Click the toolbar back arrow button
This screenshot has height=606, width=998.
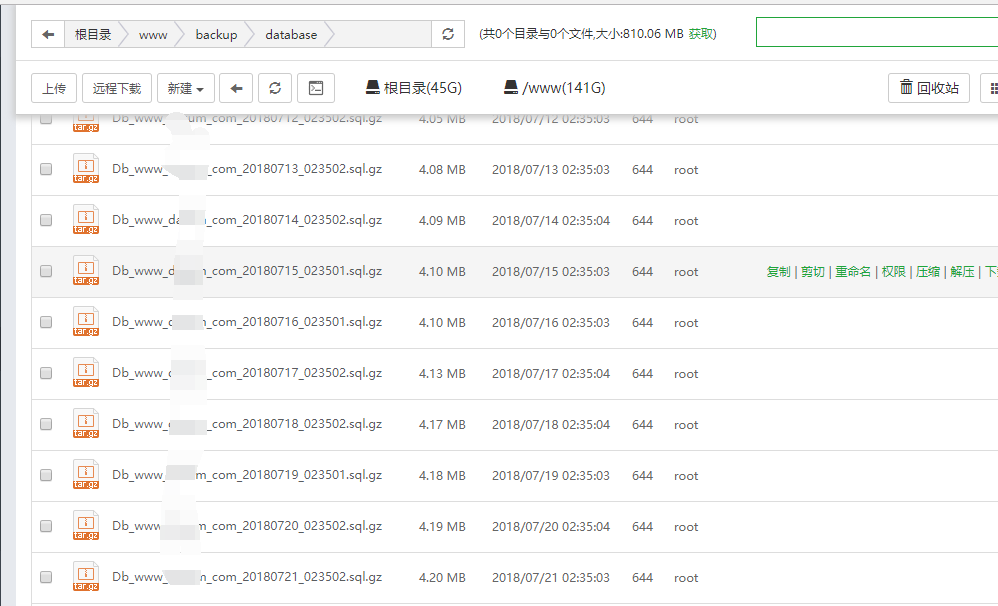click(x=235, y=88)
